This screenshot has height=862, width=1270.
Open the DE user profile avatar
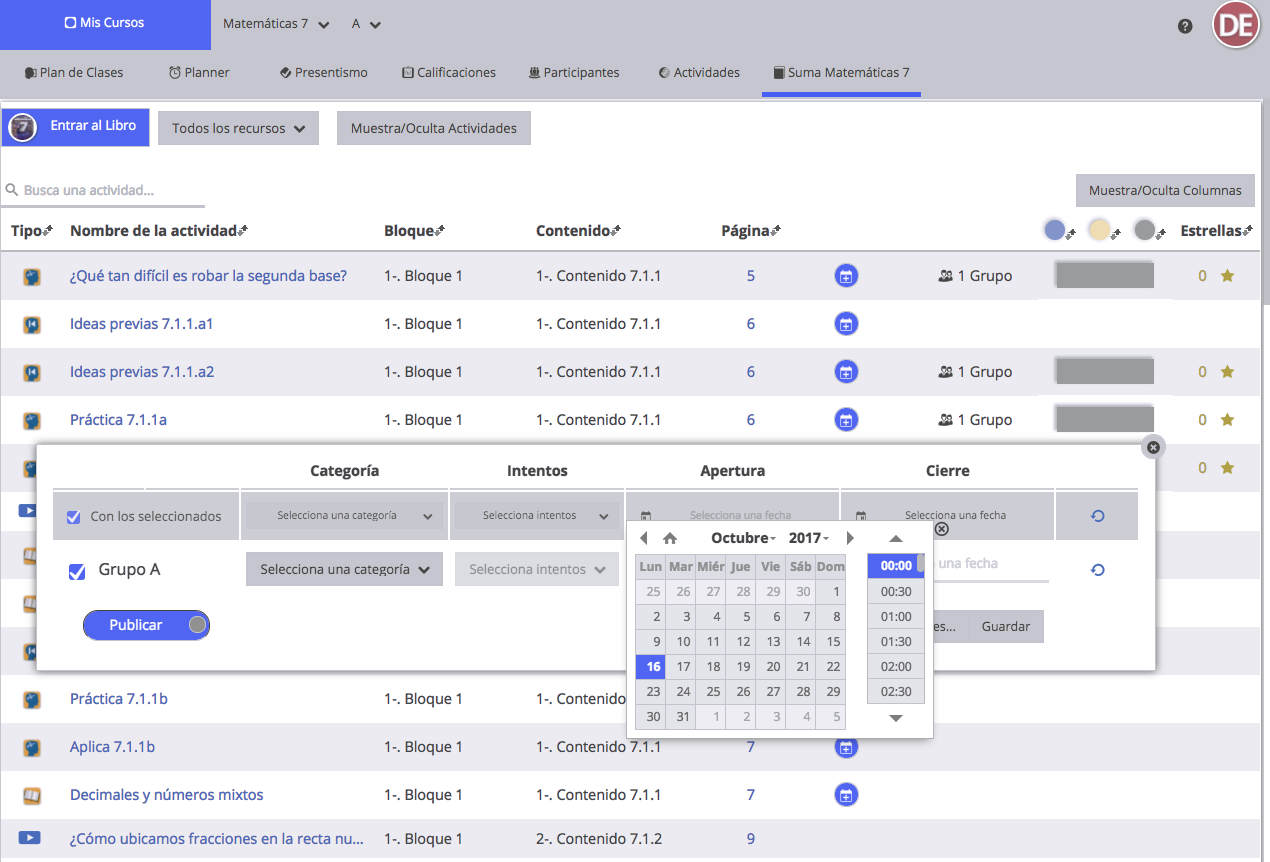(x=1235, y=26)
